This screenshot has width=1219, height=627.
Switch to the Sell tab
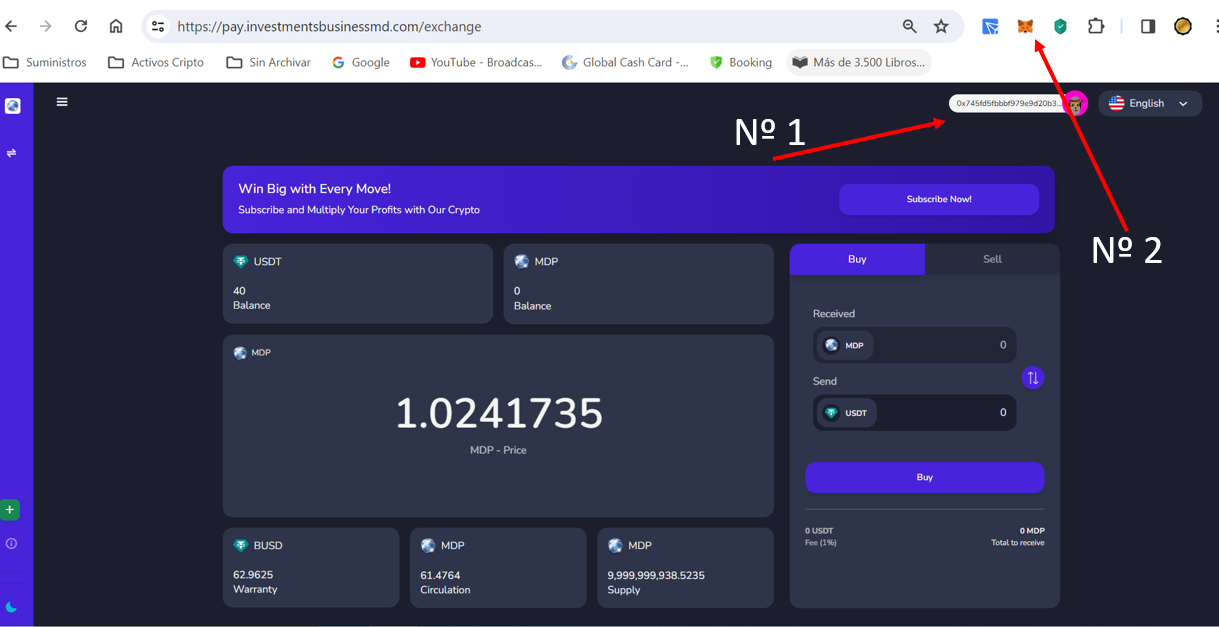tap(992, 259)
